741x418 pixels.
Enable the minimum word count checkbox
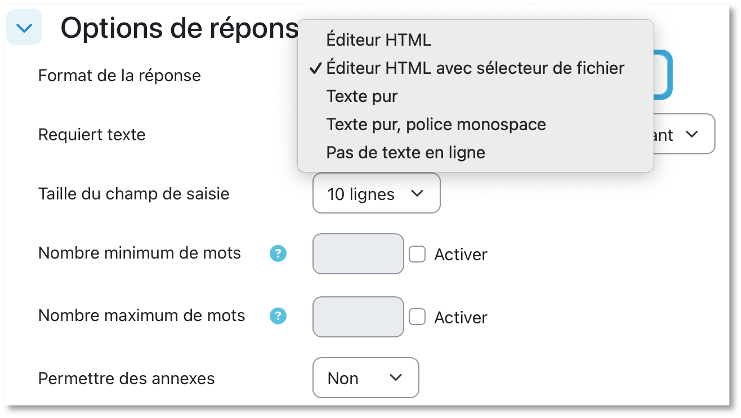click(x=418, y=254)
